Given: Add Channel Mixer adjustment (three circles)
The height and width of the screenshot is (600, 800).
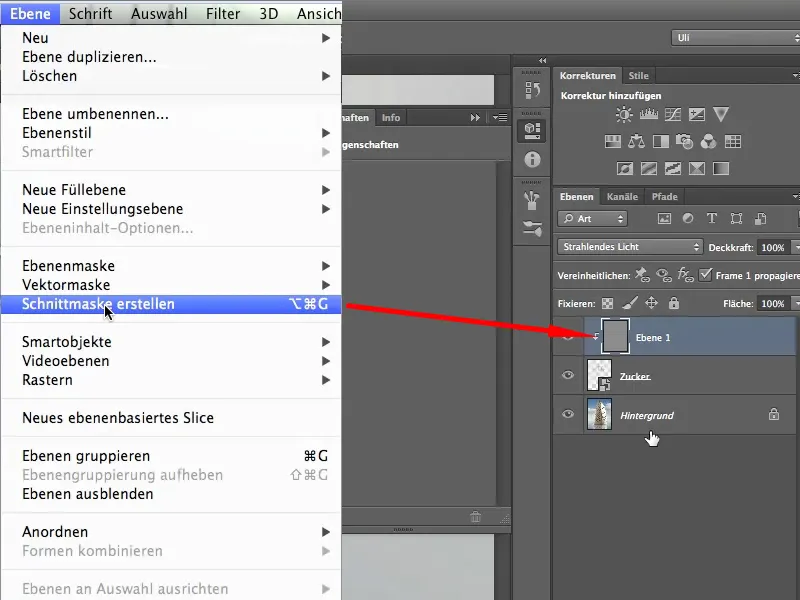Looking at the screenshot, I should click(708, 141).
